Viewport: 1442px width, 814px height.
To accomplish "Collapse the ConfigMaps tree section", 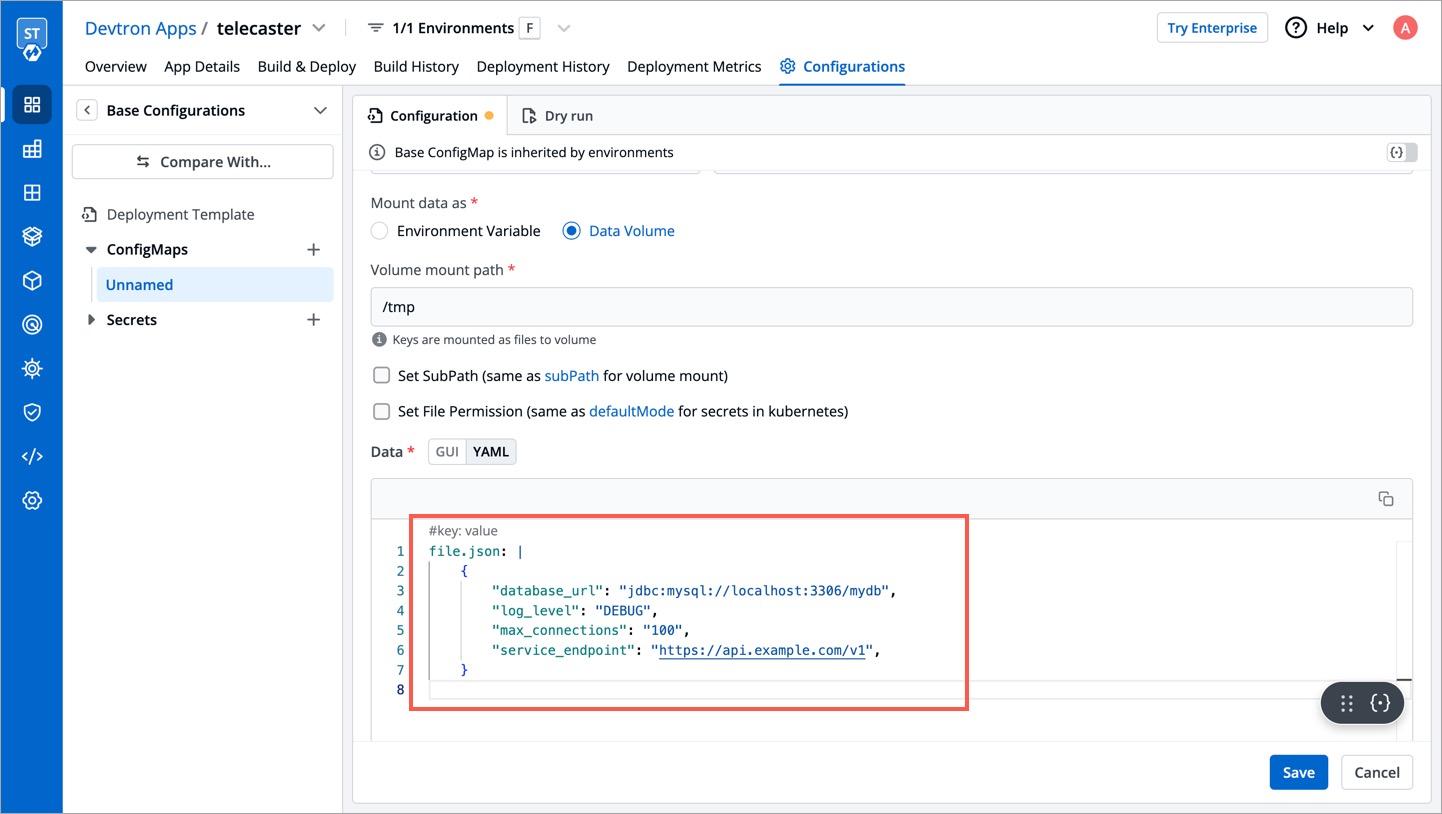I will point(91,250).
